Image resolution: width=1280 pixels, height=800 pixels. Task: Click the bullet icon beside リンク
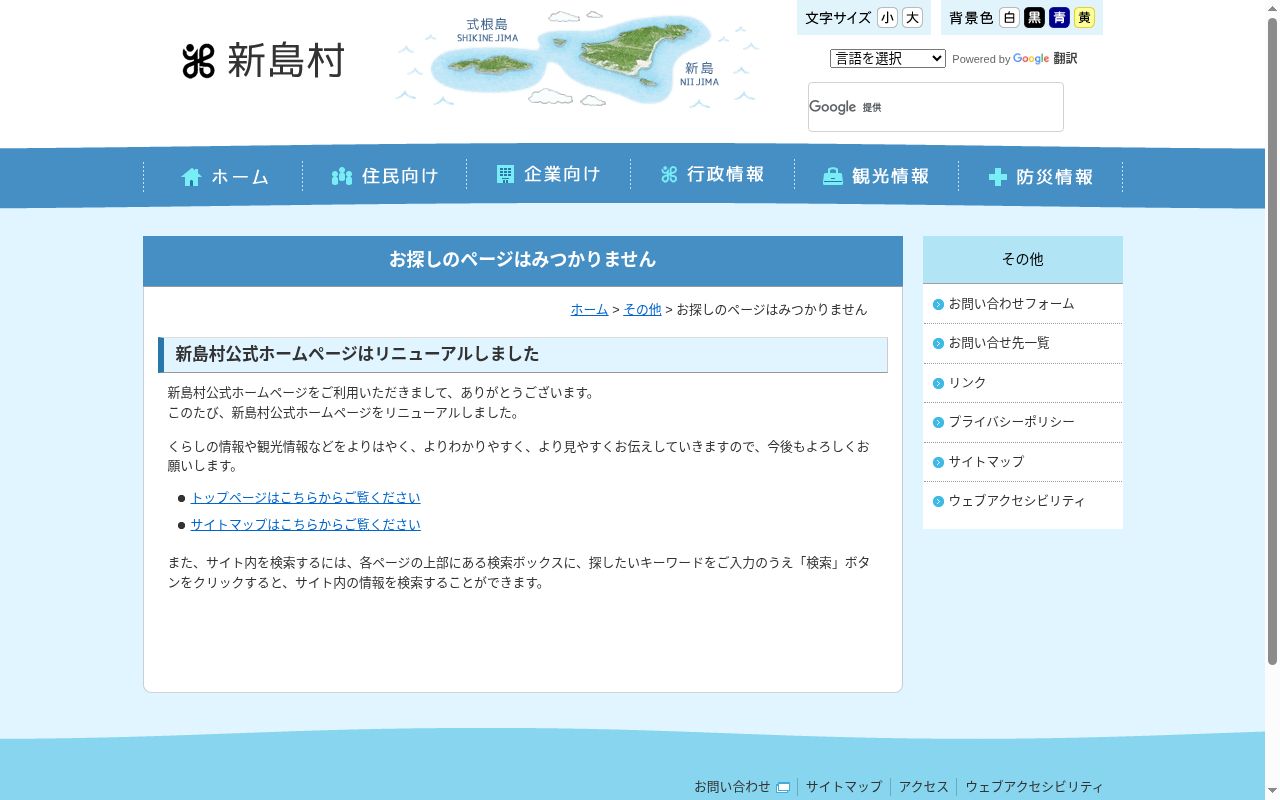pos(938,383)
